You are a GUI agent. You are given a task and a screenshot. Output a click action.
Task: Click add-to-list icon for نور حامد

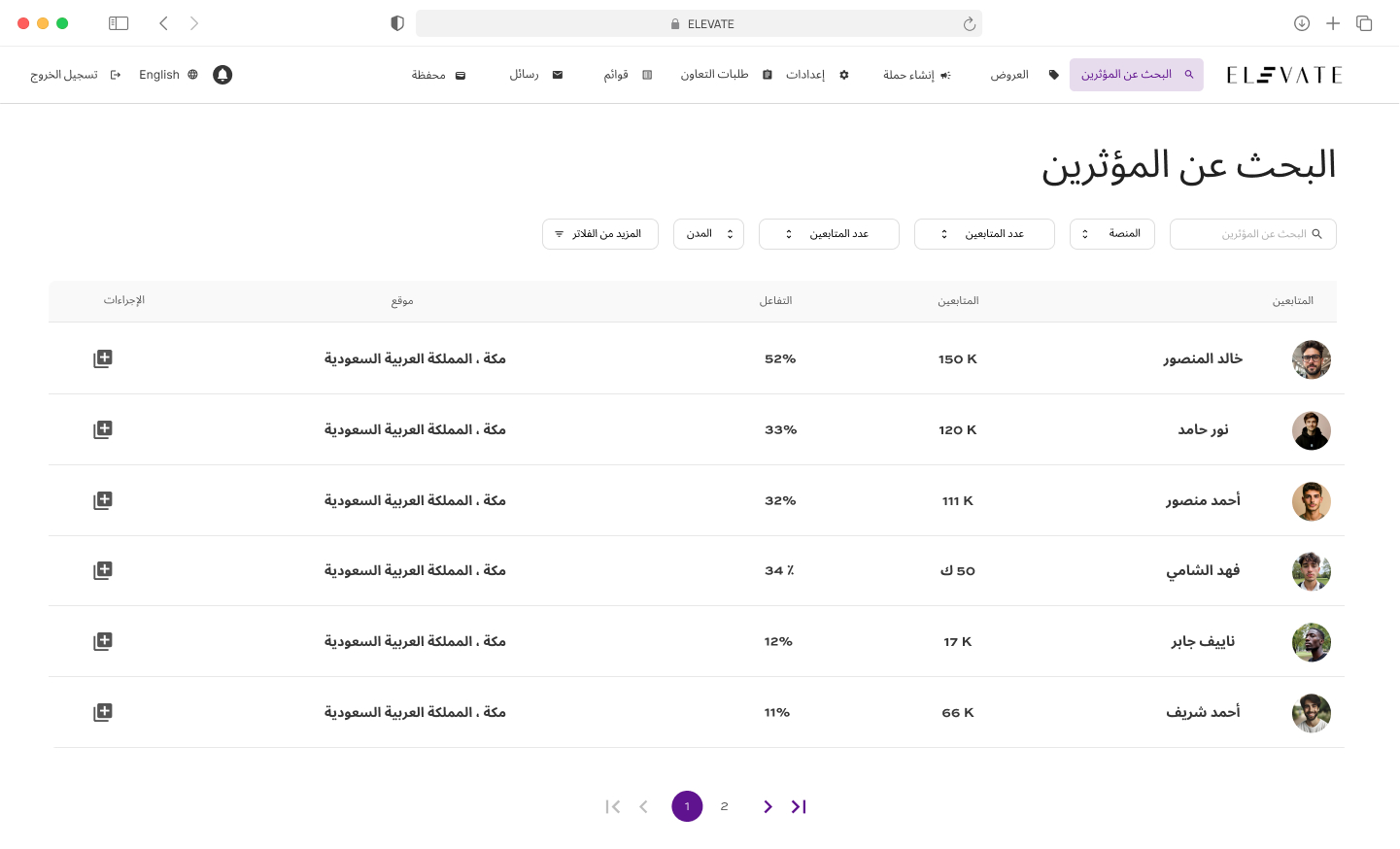(x=103, y=429)
